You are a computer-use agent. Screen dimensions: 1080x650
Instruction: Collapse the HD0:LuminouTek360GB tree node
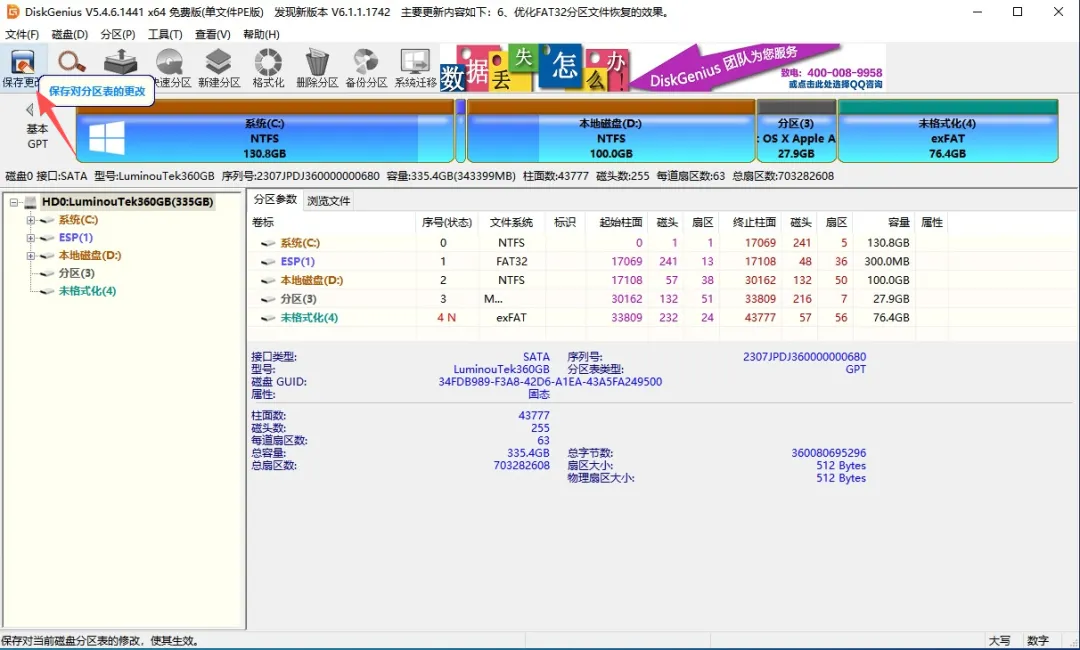(x=14, y=202)
